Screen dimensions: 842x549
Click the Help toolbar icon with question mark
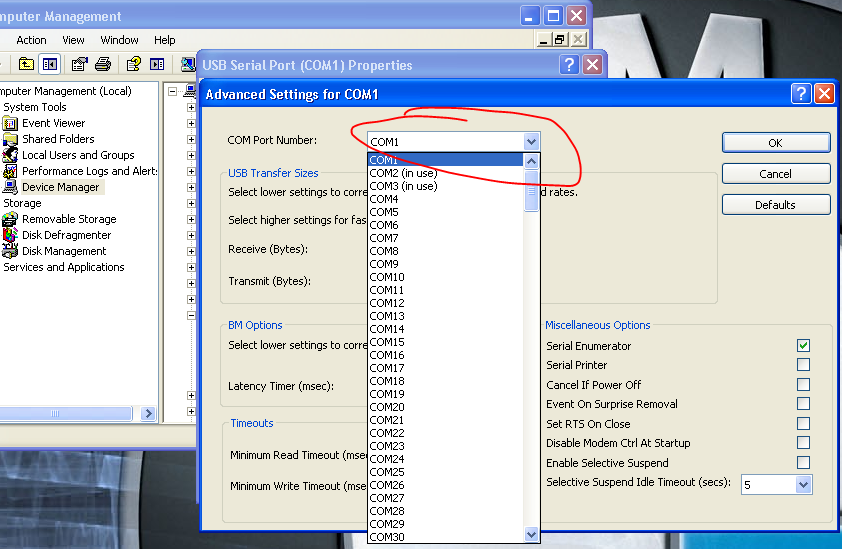[133, 64]
